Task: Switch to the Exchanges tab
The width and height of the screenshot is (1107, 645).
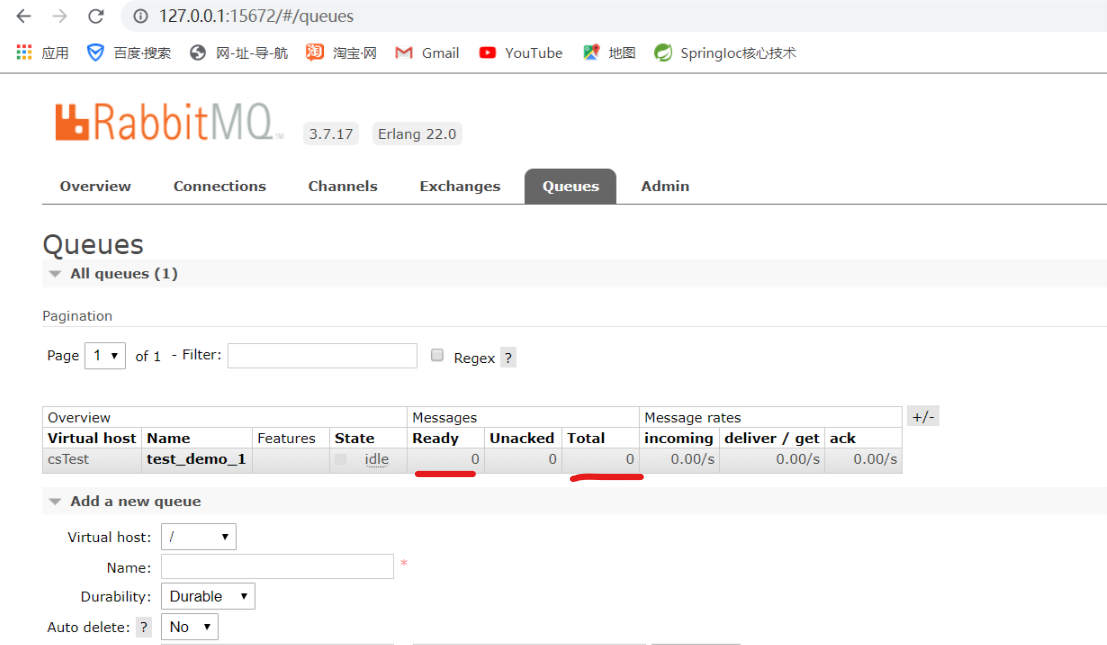Action: [x=460, y=186]
